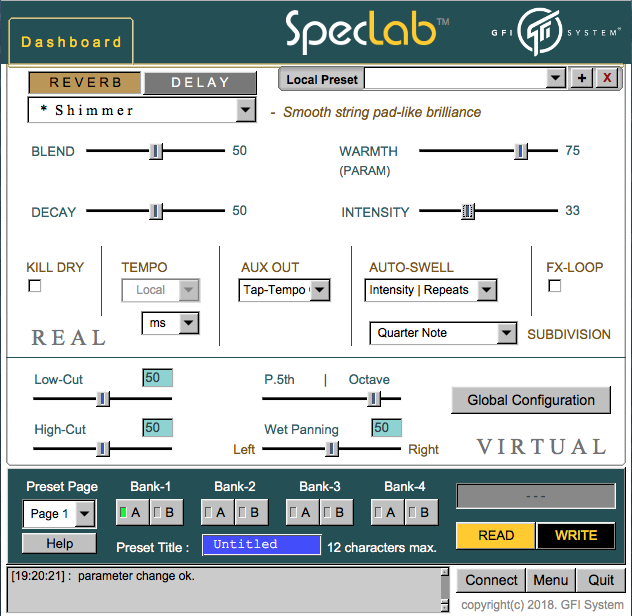Viewport: 632px width, 616px height.
Task: Select Bank-1 preset A
Action: (132, 512)
